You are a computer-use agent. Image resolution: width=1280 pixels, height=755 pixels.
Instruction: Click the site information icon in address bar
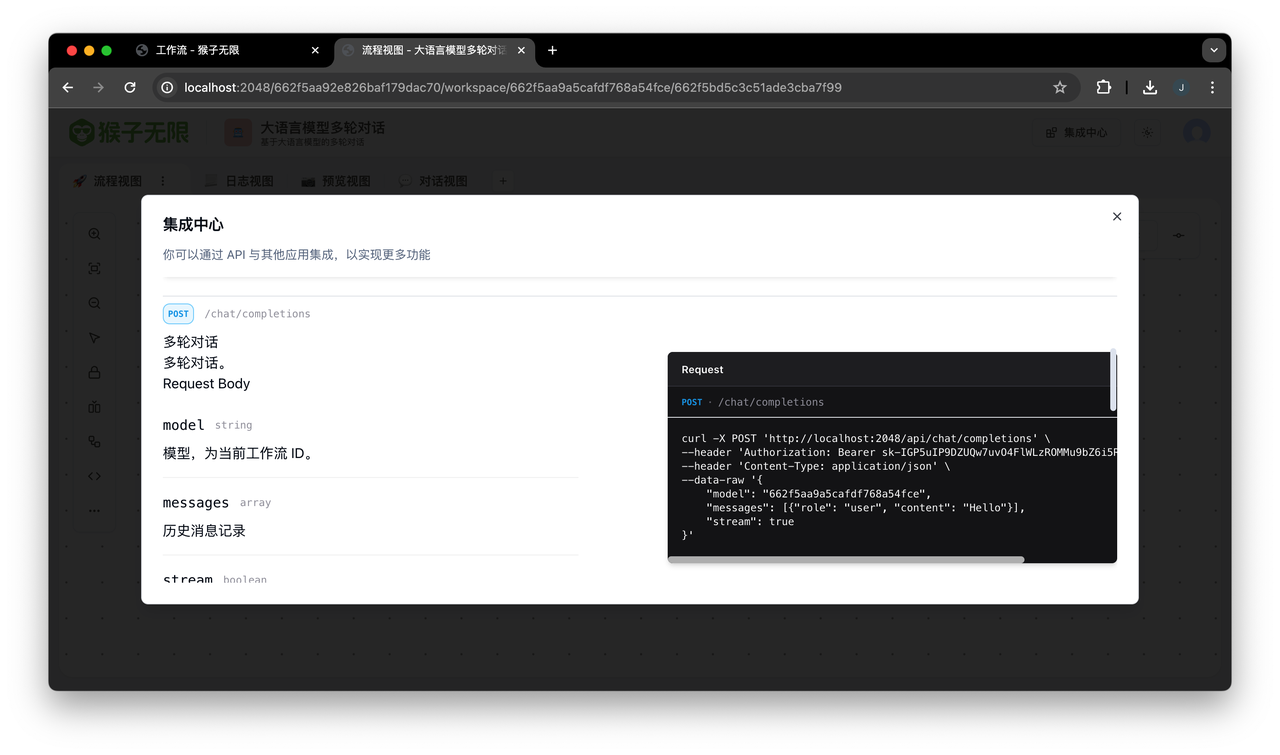(167, 88)
